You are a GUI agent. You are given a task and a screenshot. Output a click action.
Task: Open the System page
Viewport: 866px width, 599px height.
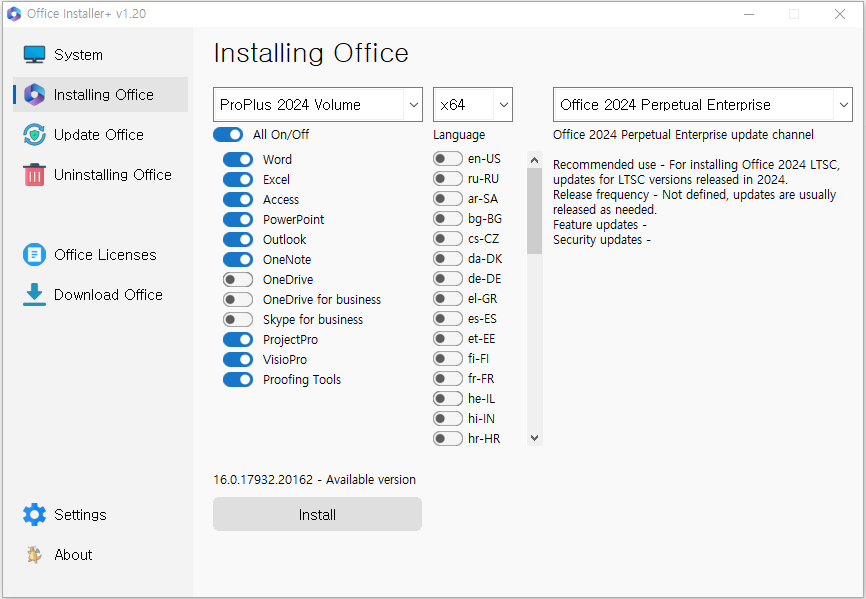(101, 55)
